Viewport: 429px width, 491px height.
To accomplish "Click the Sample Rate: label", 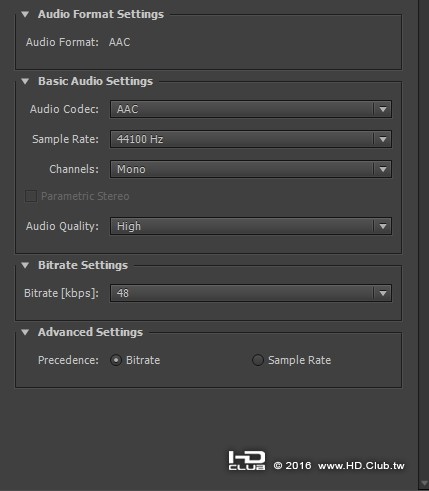I will coord(65,139).
